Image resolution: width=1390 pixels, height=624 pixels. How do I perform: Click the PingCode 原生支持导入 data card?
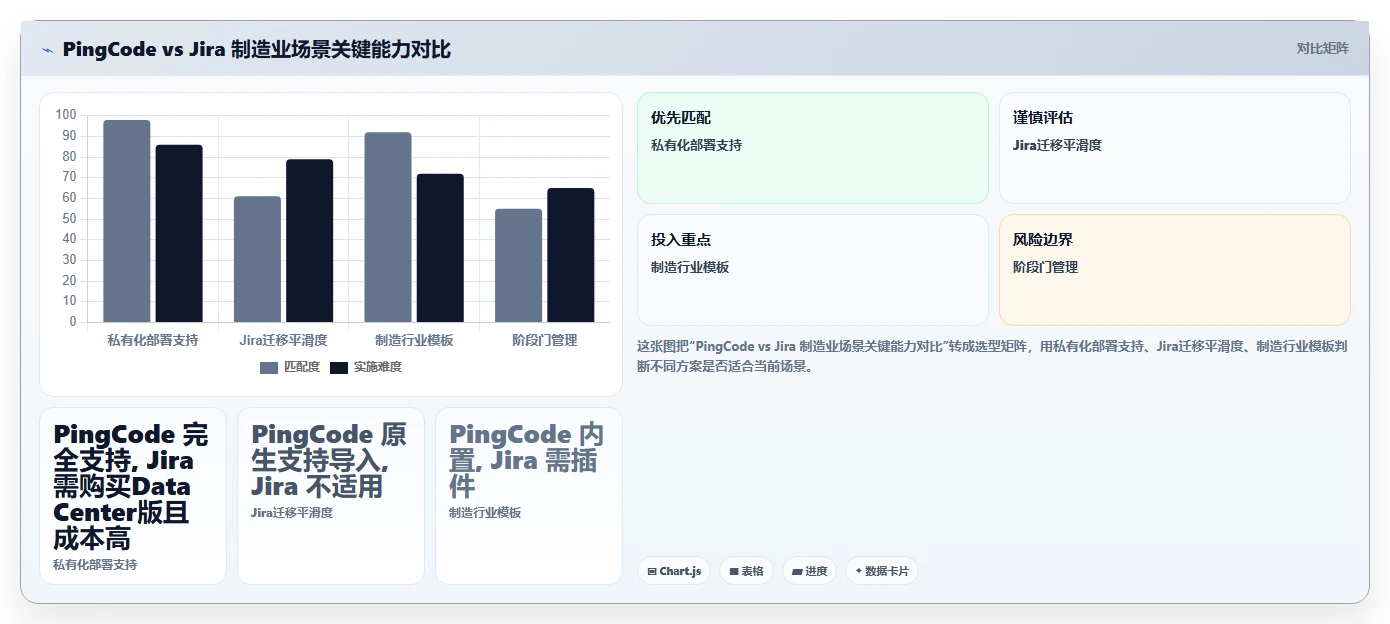pos(331,496)
